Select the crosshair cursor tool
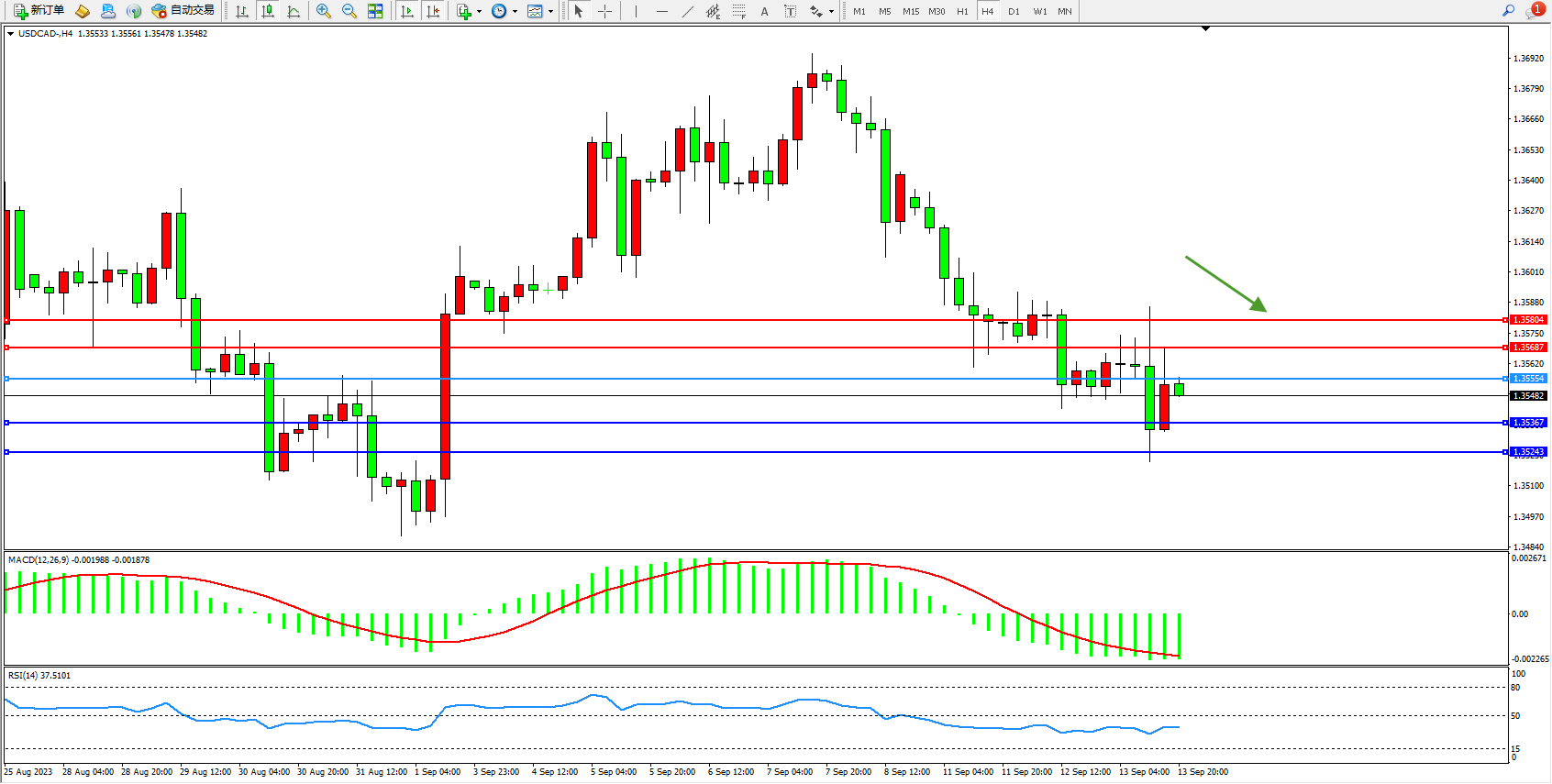The image size is (1552, 784). [x=604, y=11]
